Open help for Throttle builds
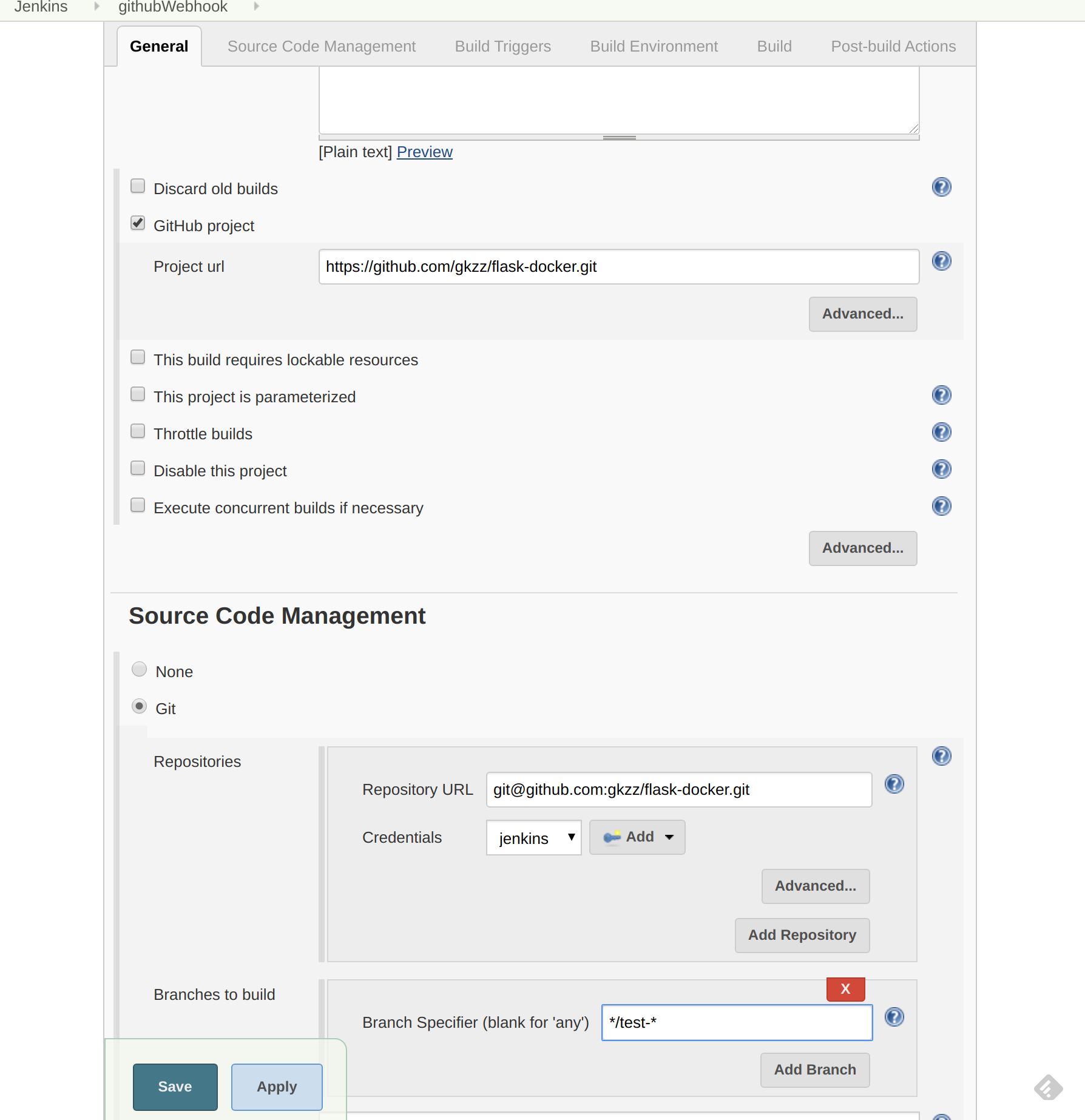 click(941, 432)
